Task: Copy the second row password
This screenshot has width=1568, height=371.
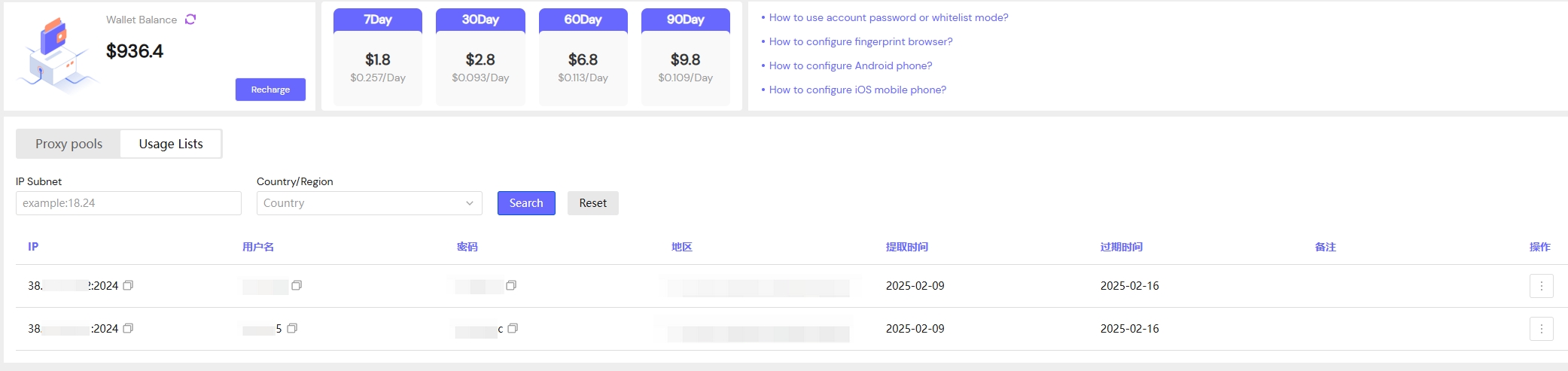Action: [x=513, y=328]
